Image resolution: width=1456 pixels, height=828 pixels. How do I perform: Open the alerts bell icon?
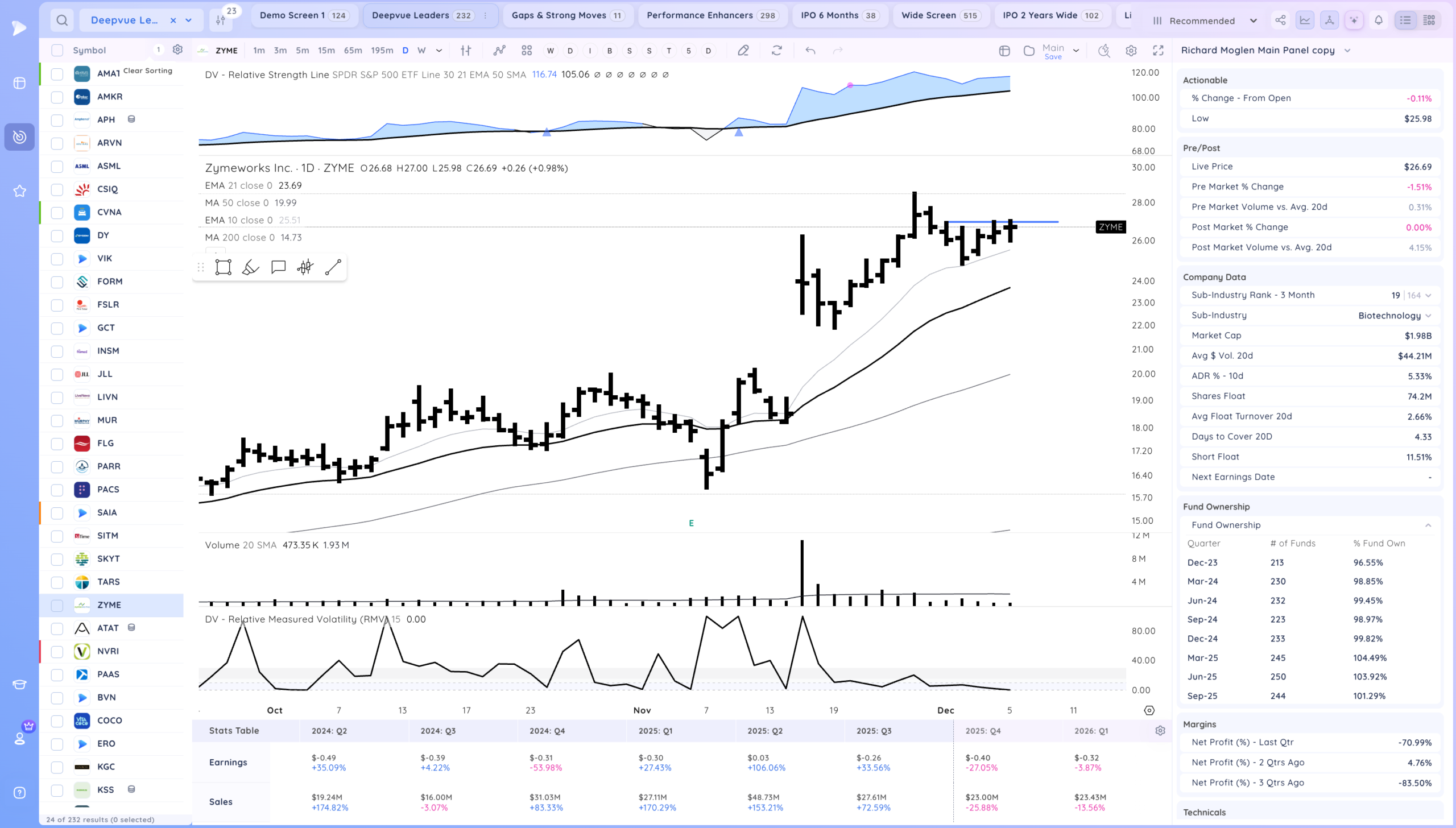pyautogui.click(x=1379, y=20)
